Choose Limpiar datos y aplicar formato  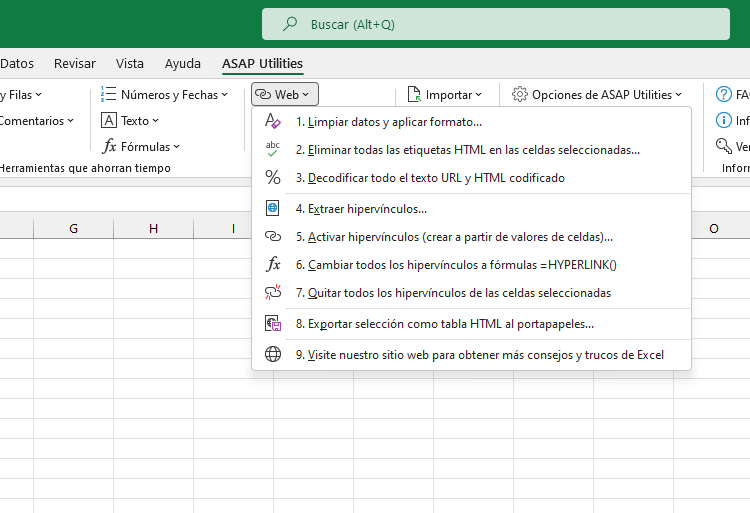(471, 121)
